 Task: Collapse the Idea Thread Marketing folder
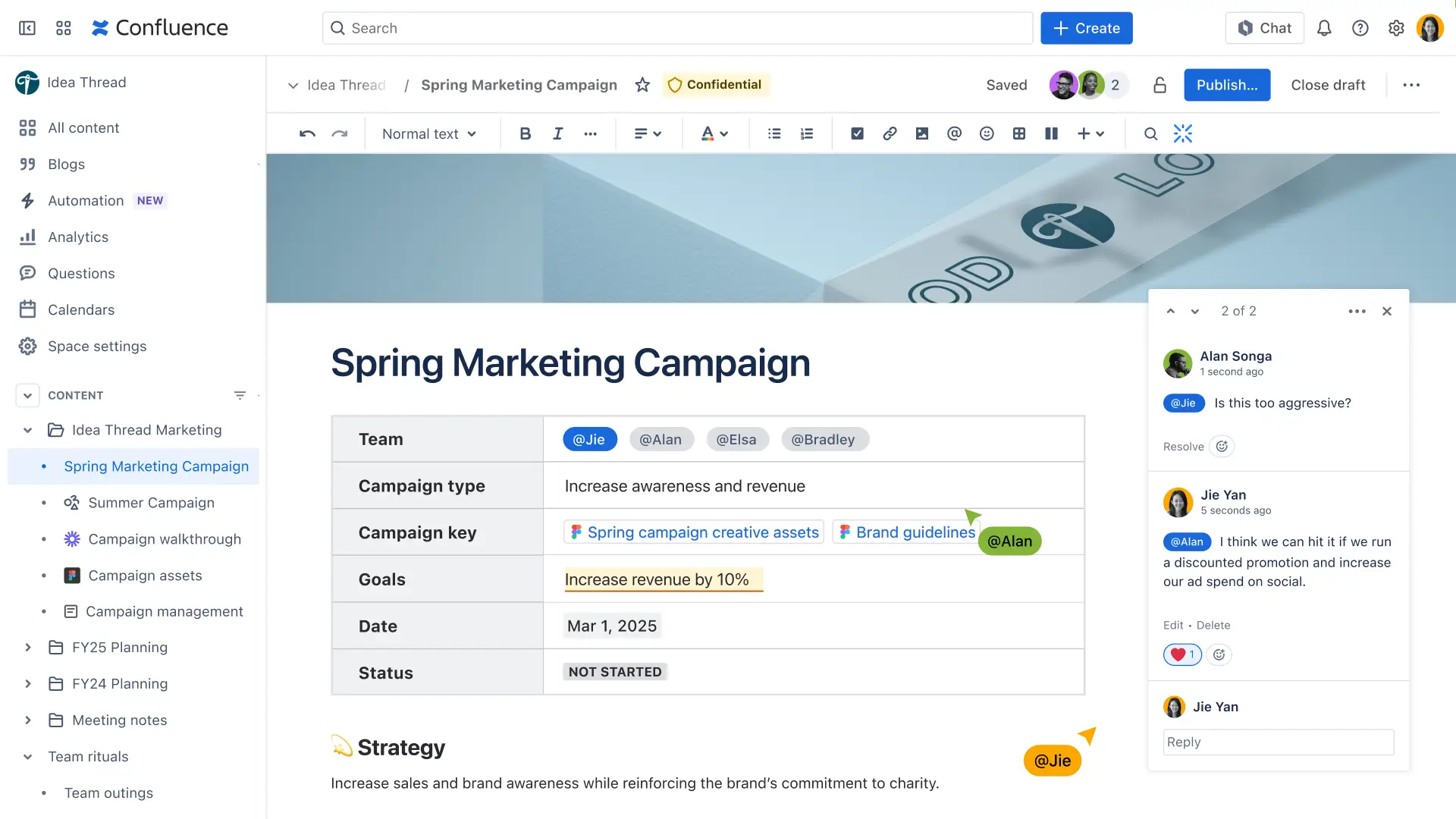(x=27, y=430)
